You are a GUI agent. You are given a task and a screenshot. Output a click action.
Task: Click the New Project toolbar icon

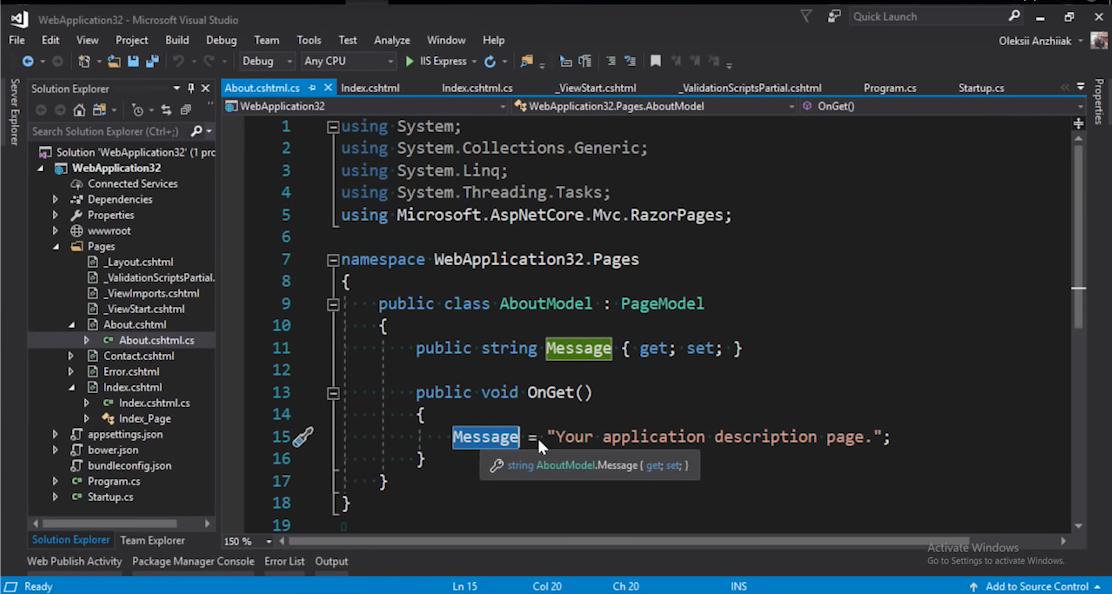coord(84,62)
